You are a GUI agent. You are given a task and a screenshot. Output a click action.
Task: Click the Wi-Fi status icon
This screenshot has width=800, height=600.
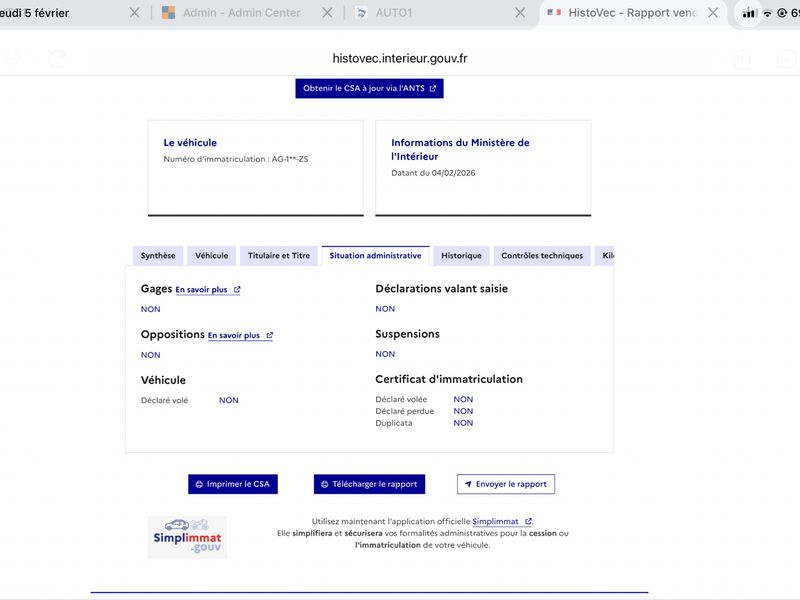[767, 13]
